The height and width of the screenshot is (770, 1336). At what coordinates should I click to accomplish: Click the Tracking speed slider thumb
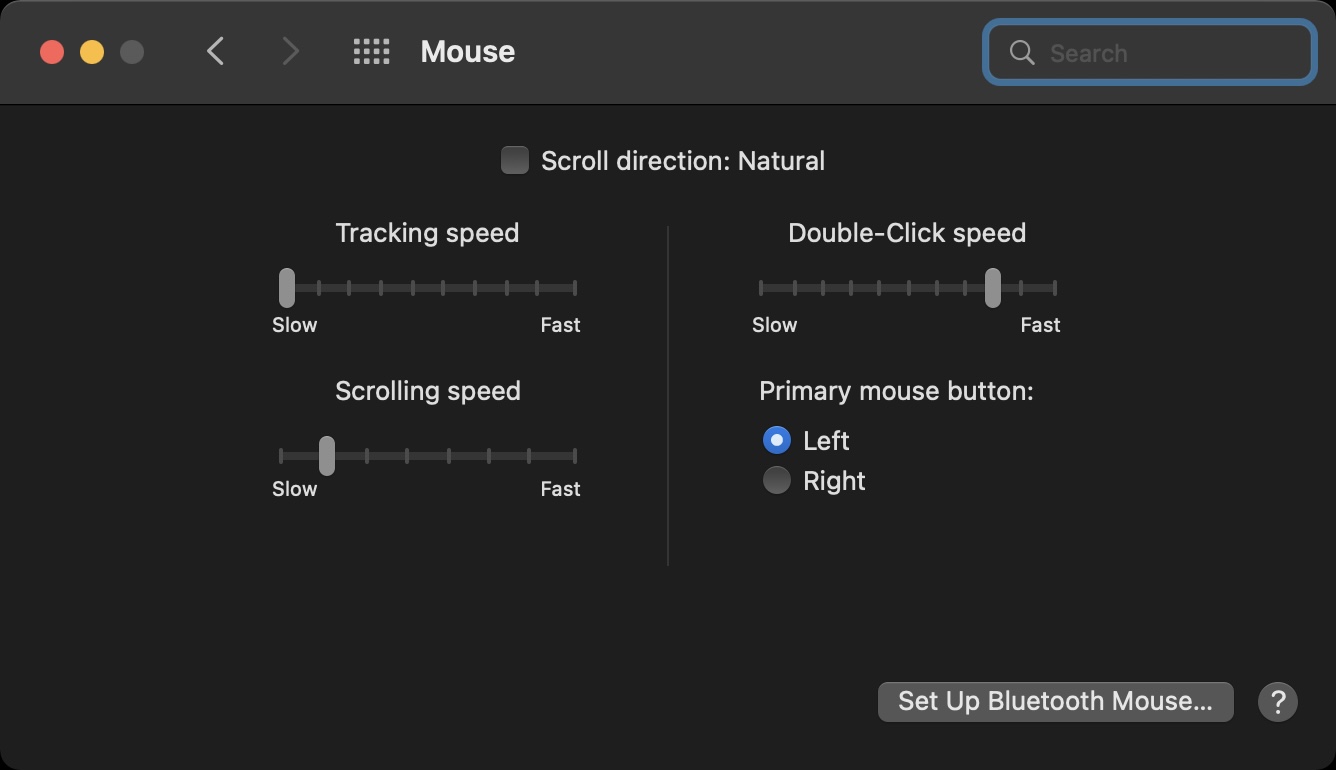[x=287, y=288]
